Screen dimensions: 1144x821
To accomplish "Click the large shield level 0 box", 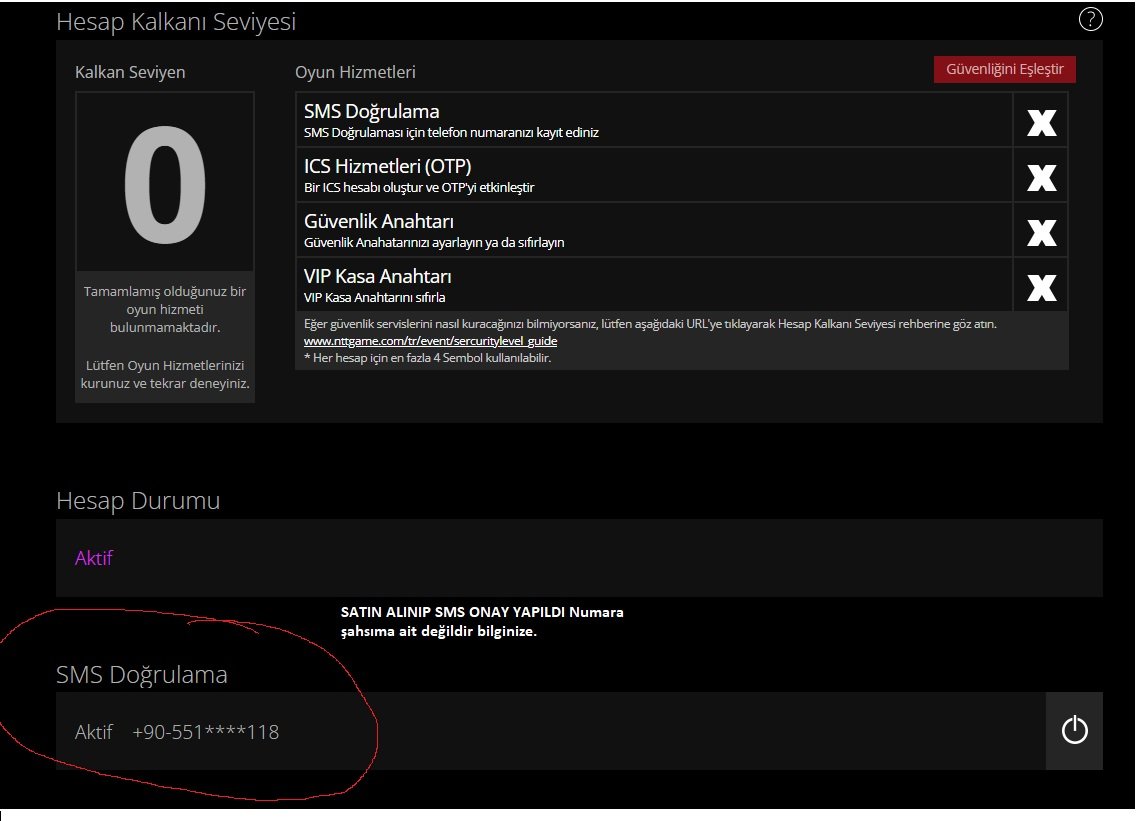I will click(x=165, y=182).
